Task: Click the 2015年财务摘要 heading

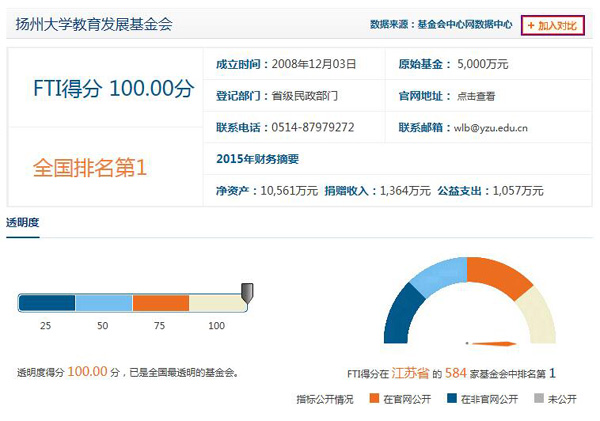Action: (x=257, y=159)
